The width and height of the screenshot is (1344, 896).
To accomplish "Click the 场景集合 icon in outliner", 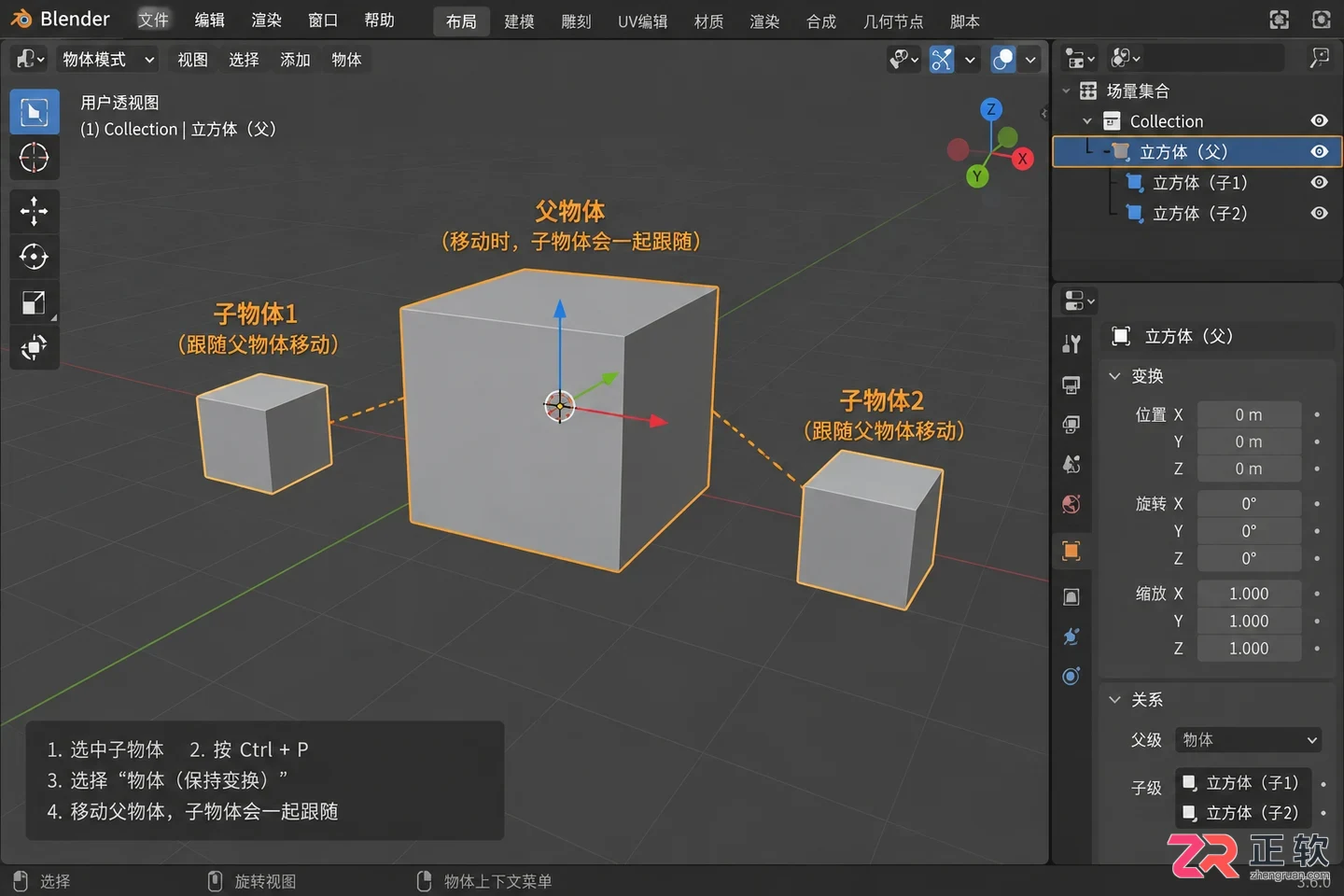I will pos(1088,91).
